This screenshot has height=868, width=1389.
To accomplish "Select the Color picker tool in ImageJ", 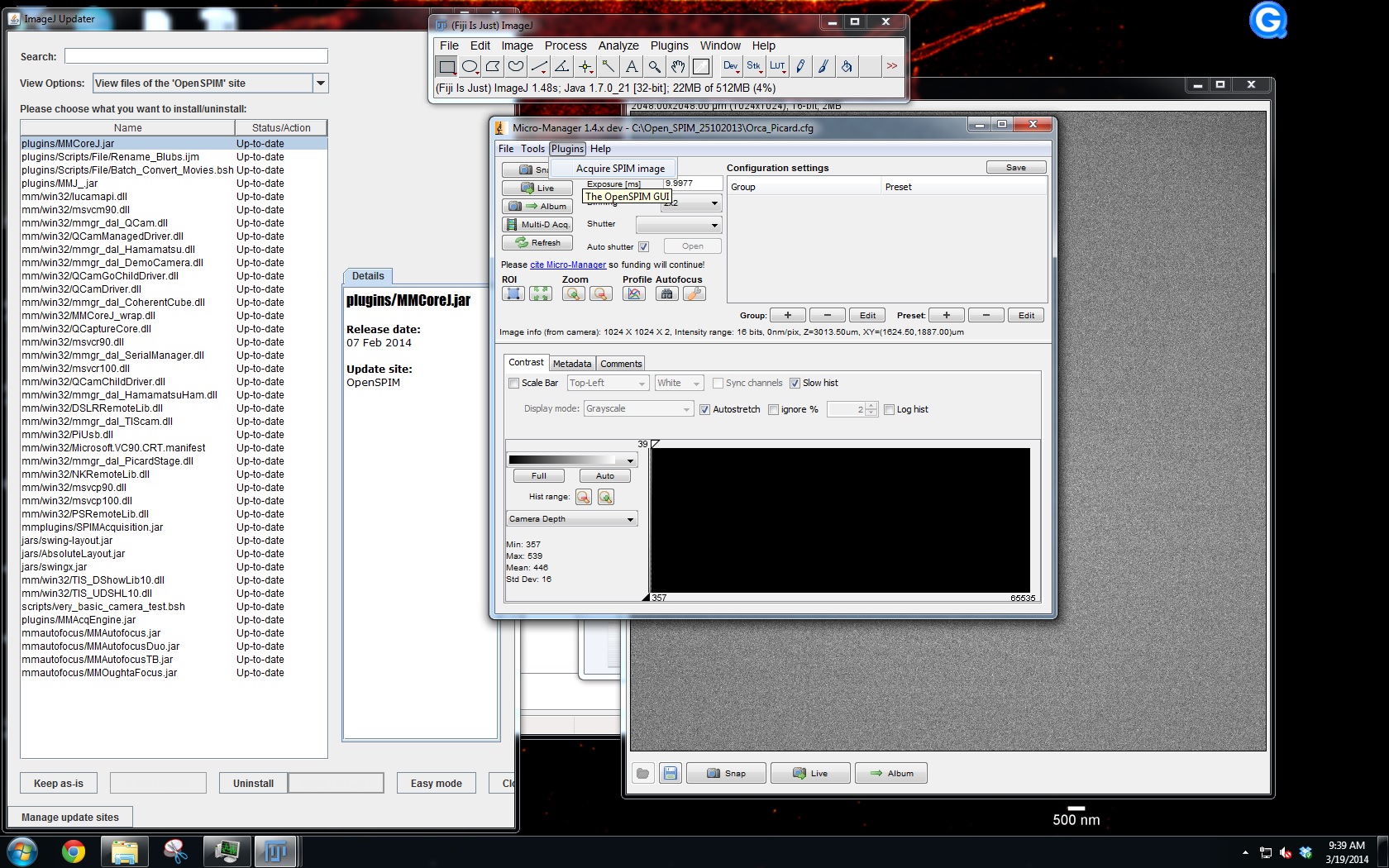I will [701, 66].
